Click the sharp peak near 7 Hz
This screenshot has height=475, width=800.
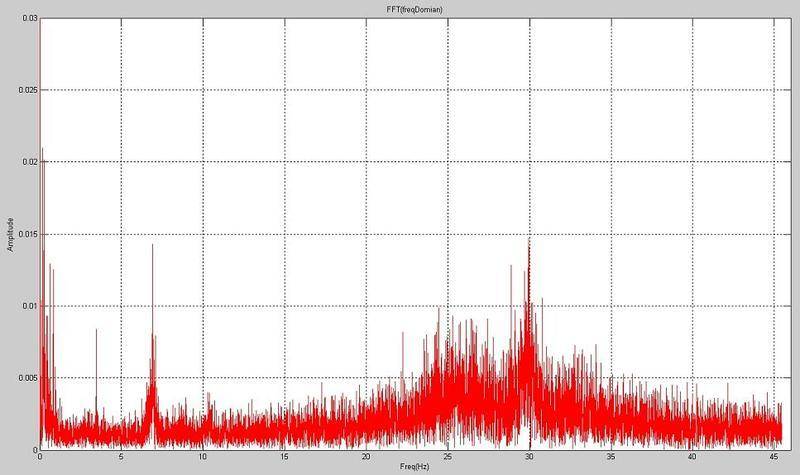[x=153, y=246]
